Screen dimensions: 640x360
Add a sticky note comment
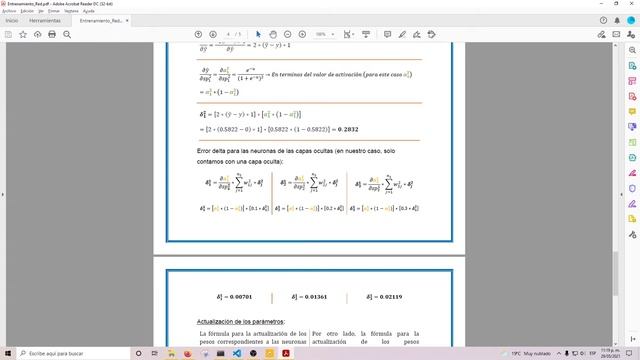point(387,34)
